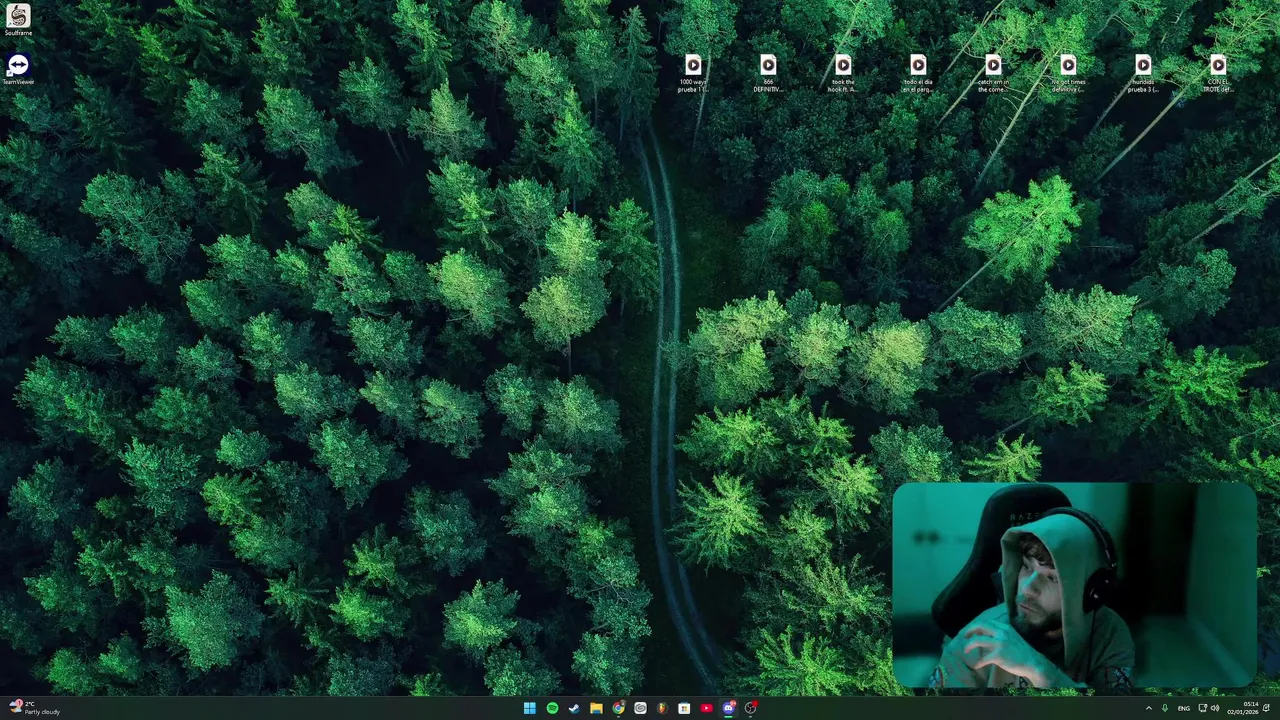The height and width of the screenshot is (720, 1280).
Task: Select the 'CON EL TROTE def...' media file
Action: click(x=1218, y=74)
